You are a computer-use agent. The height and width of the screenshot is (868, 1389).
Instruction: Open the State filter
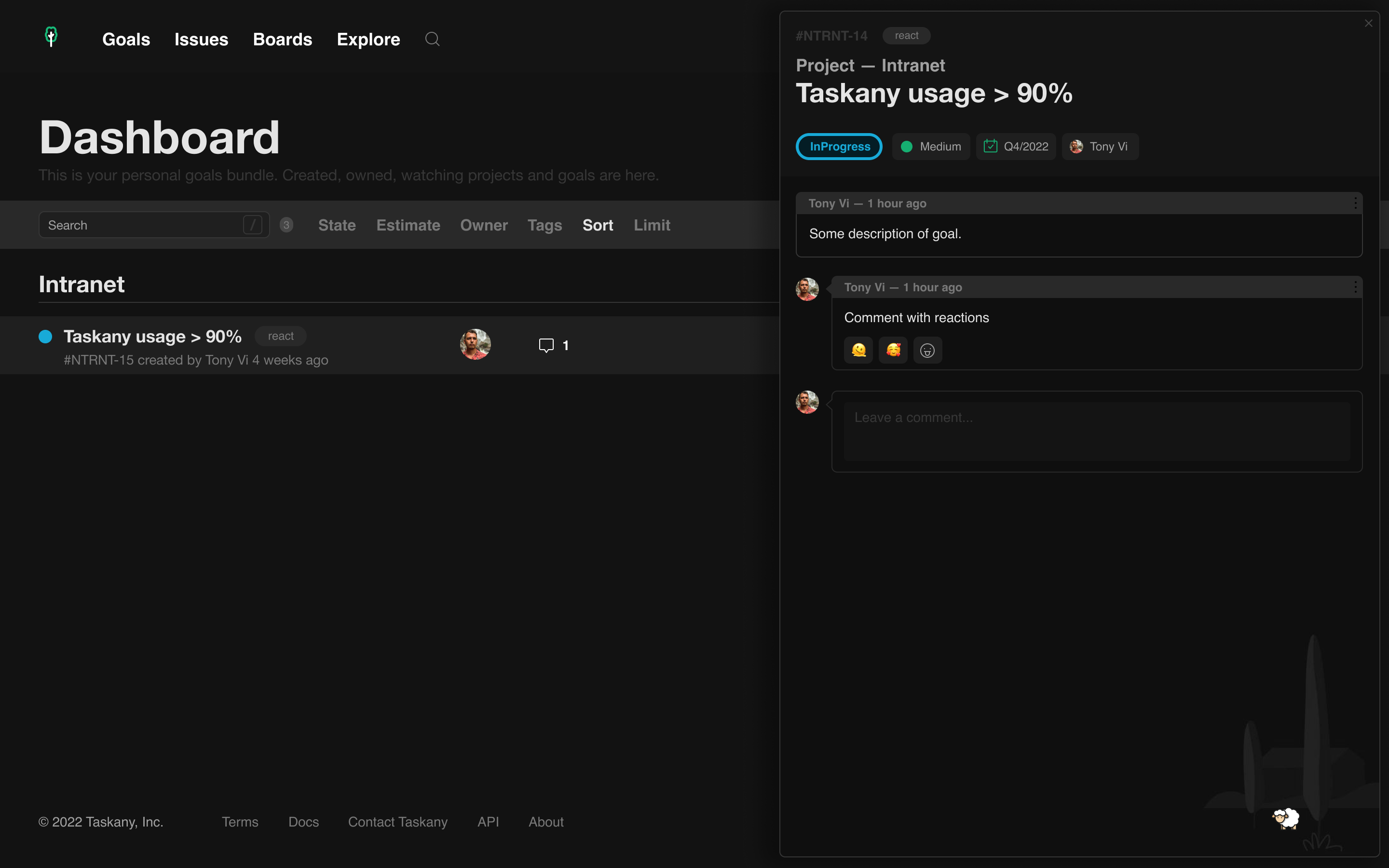[336, 225]
